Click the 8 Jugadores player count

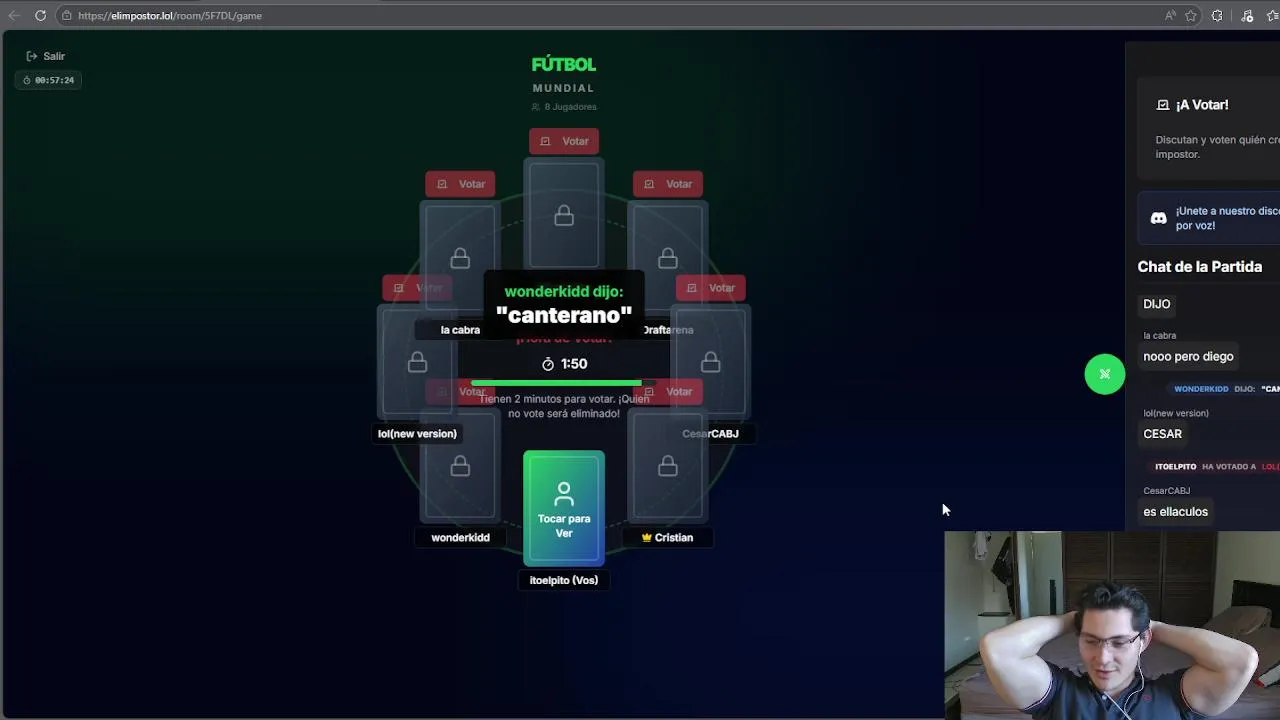564,107
